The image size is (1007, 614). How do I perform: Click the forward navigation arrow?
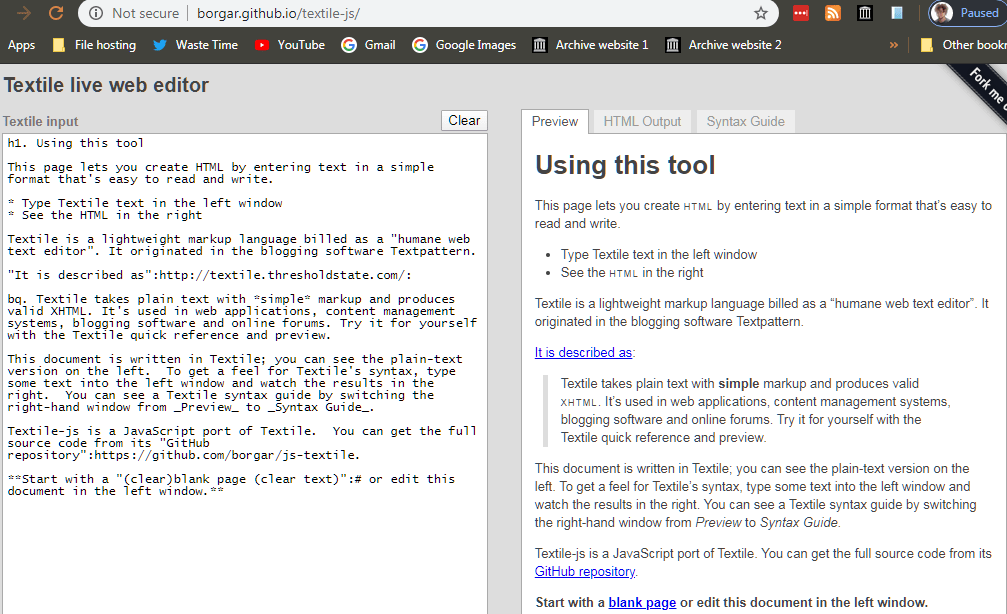tap(23, 13)
